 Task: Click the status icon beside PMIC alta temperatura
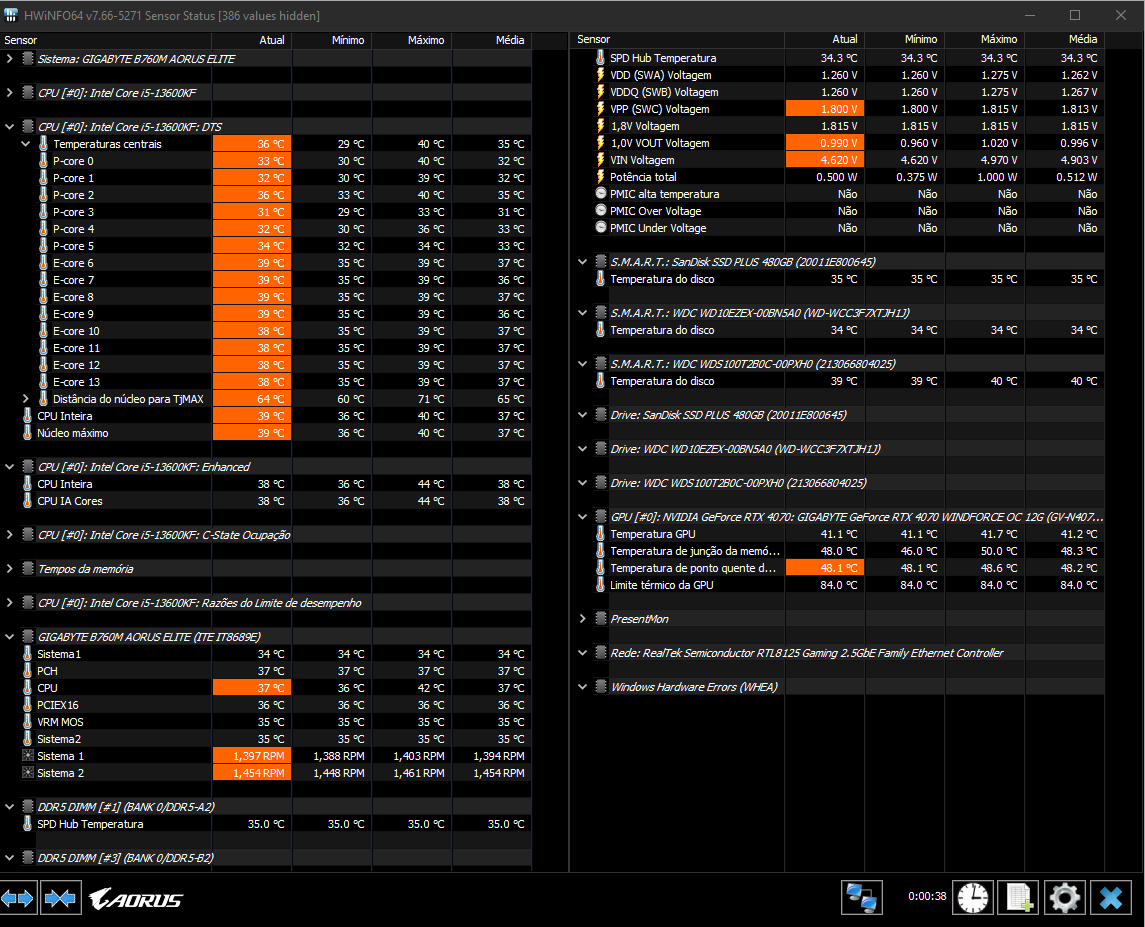(600, 194)
